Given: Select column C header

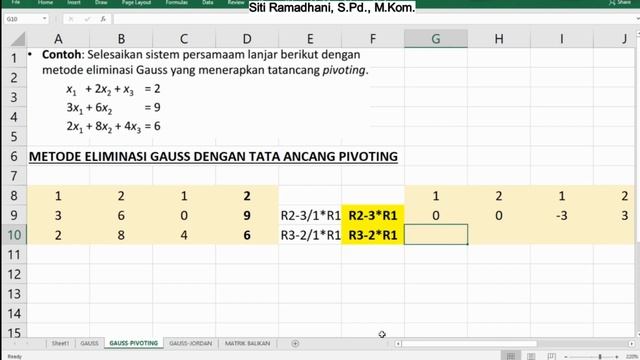Looking at the screenshot, I should (x=184, y=39).
